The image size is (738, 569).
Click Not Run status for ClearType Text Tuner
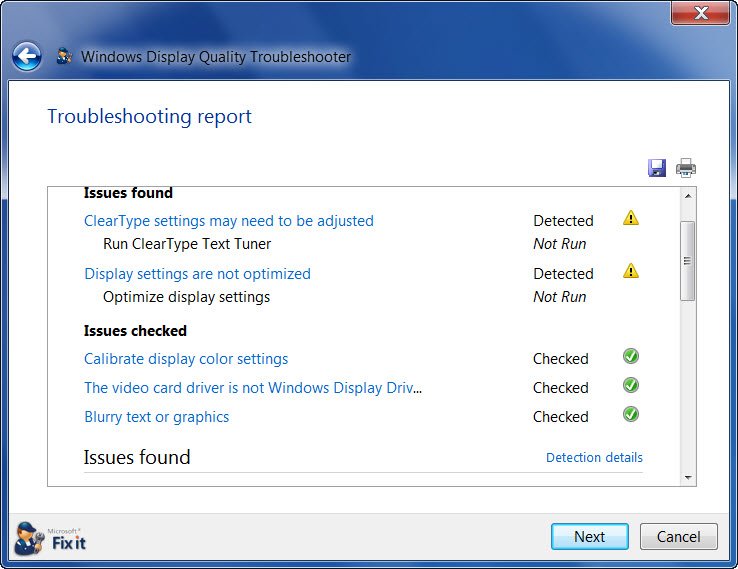pos(560,244)
